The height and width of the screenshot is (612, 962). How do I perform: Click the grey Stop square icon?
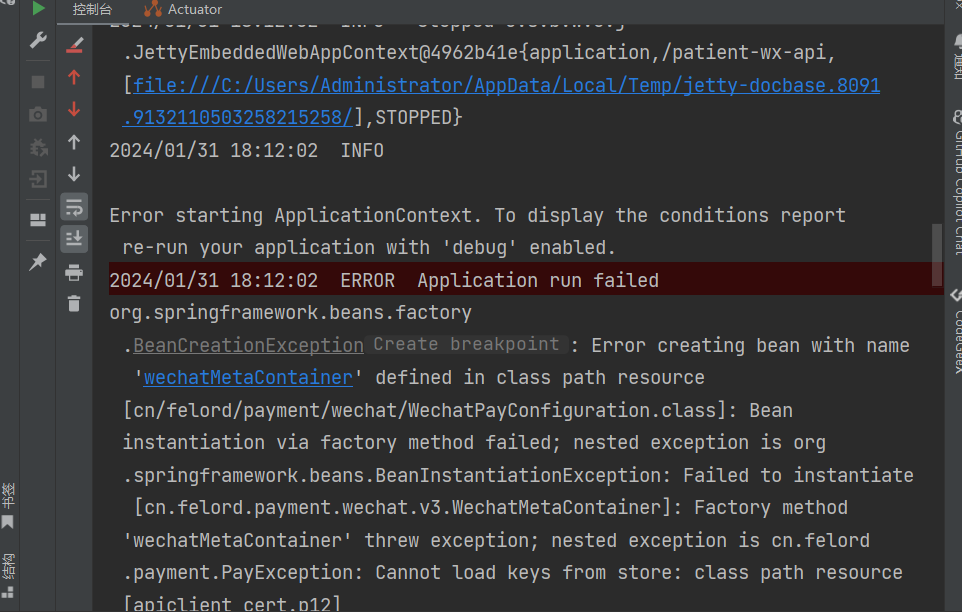[x=38, y=82]
